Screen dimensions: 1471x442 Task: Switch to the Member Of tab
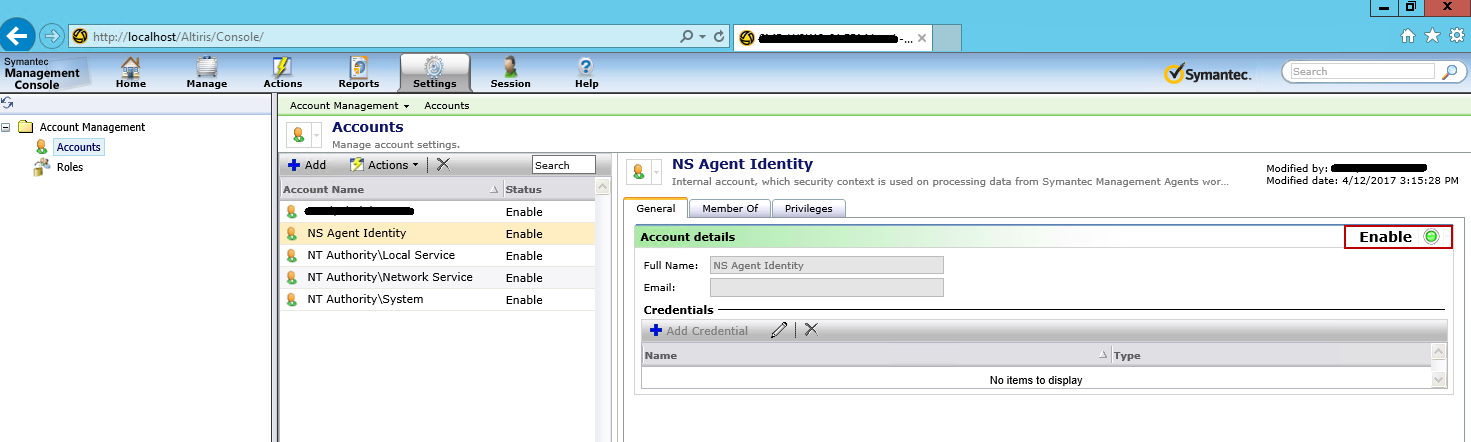[x=730, y=208]
